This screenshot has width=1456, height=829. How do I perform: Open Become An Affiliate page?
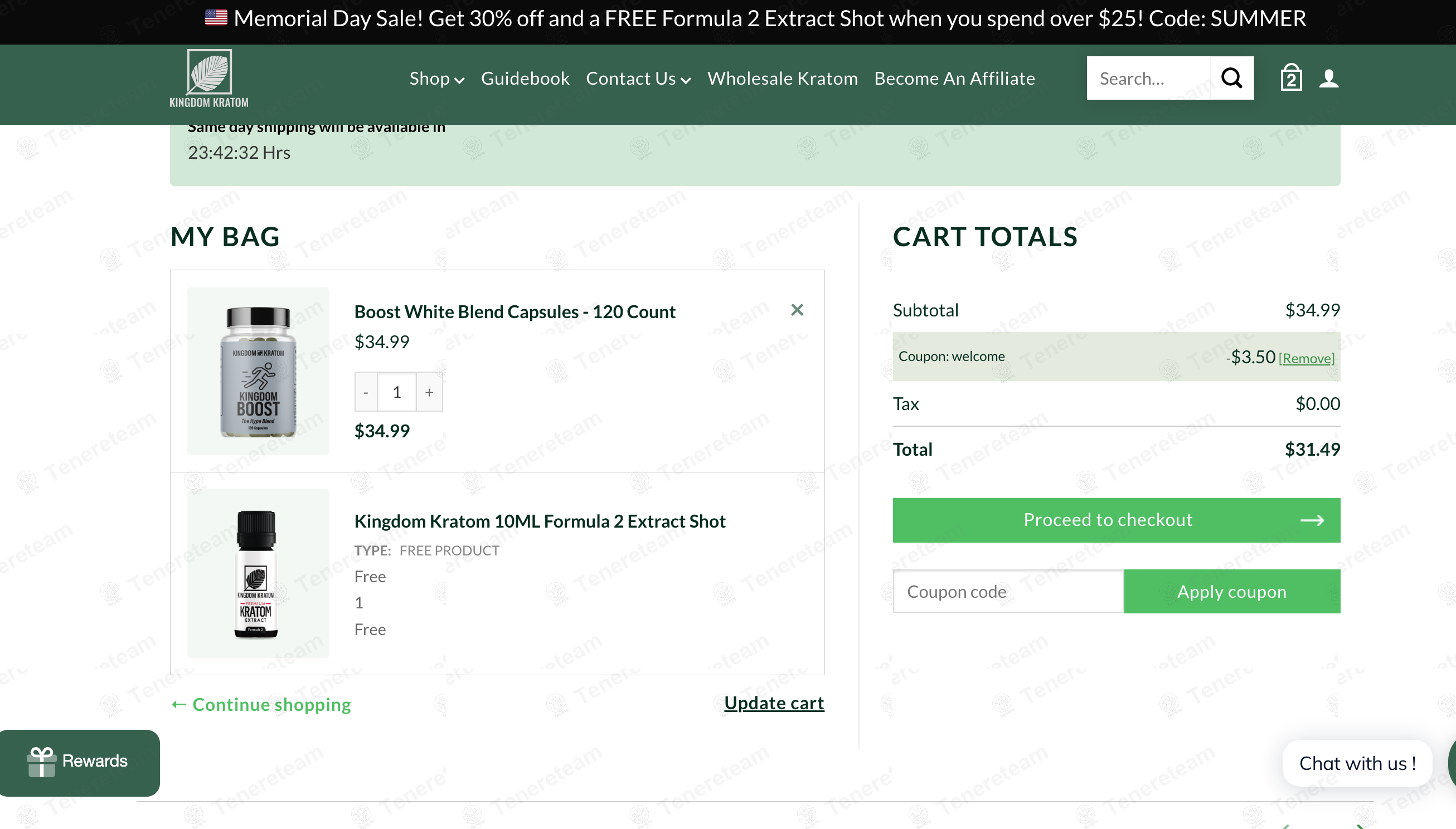coord(955,79)
